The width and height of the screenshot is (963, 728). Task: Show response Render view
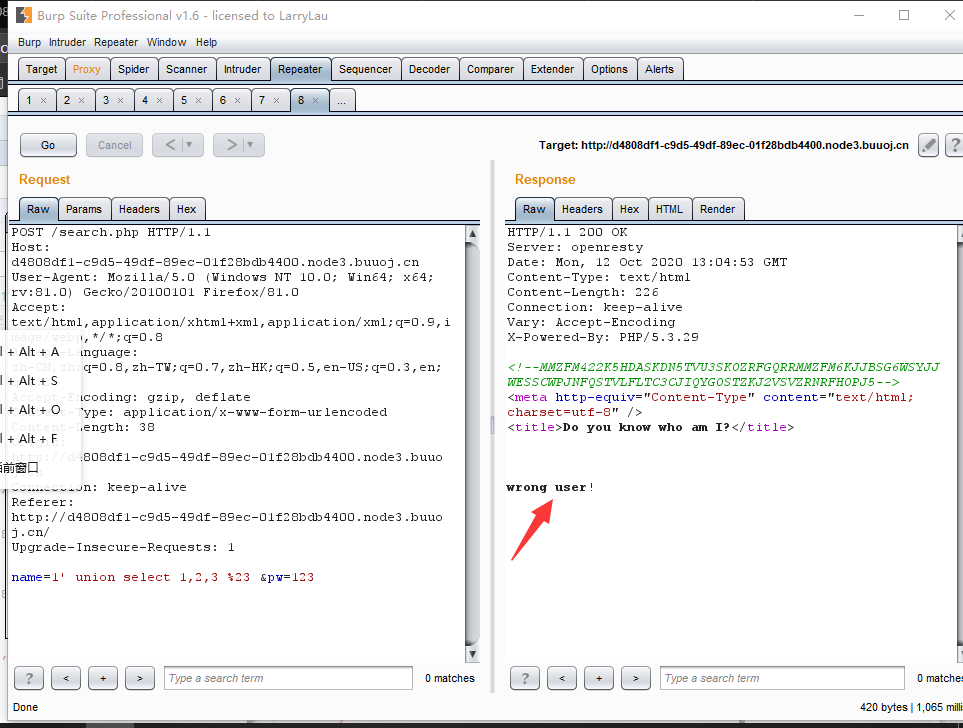(x=717, y=209)
